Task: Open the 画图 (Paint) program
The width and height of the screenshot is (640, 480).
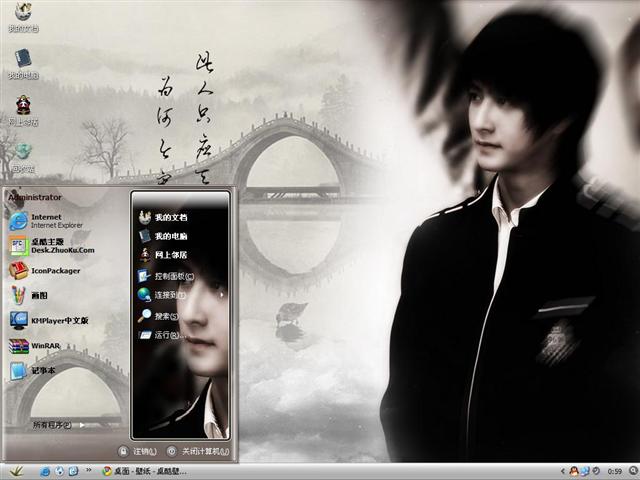Action: tap(29, 295)
